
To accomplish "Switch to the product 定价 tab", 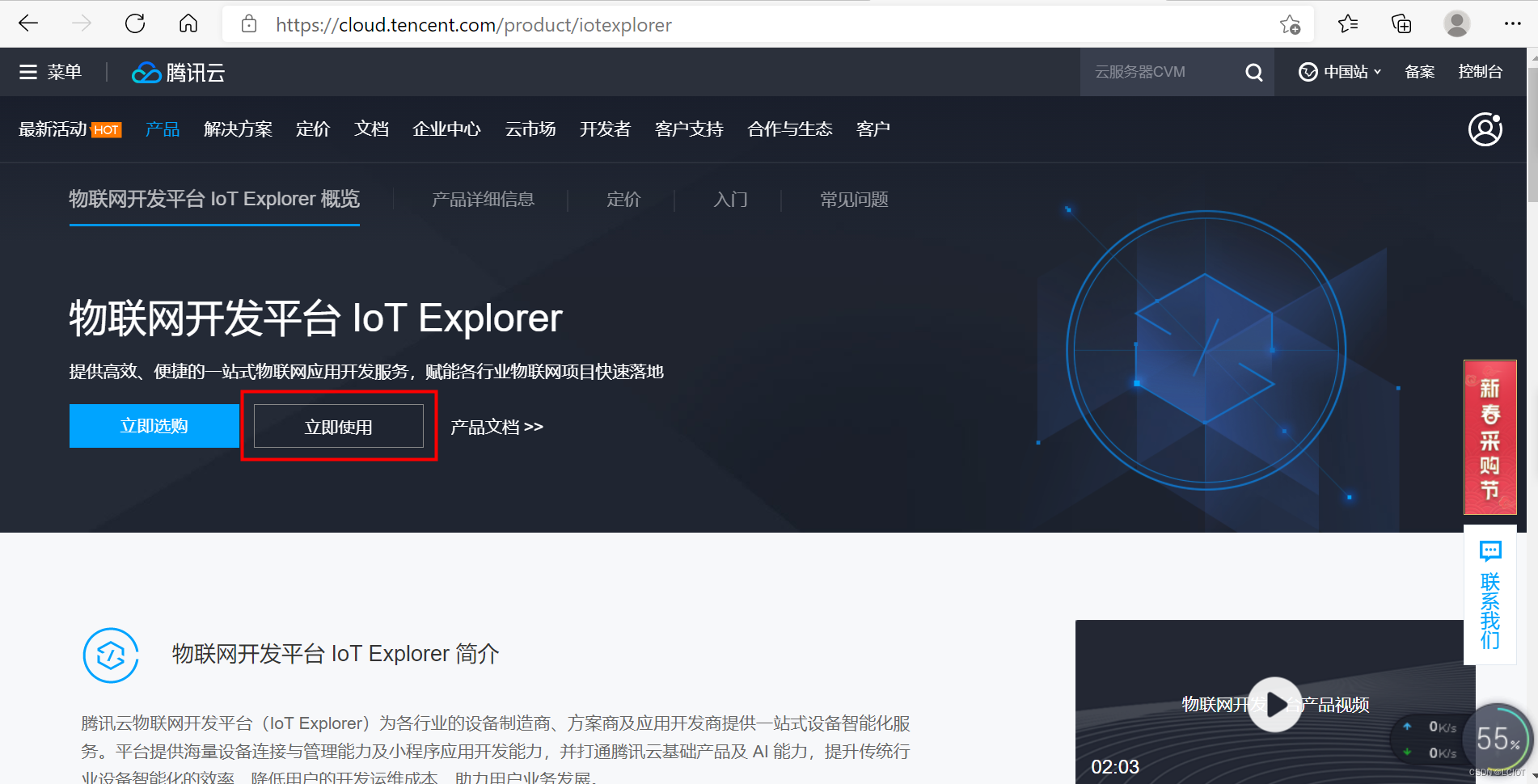I will tap(623, 200).
